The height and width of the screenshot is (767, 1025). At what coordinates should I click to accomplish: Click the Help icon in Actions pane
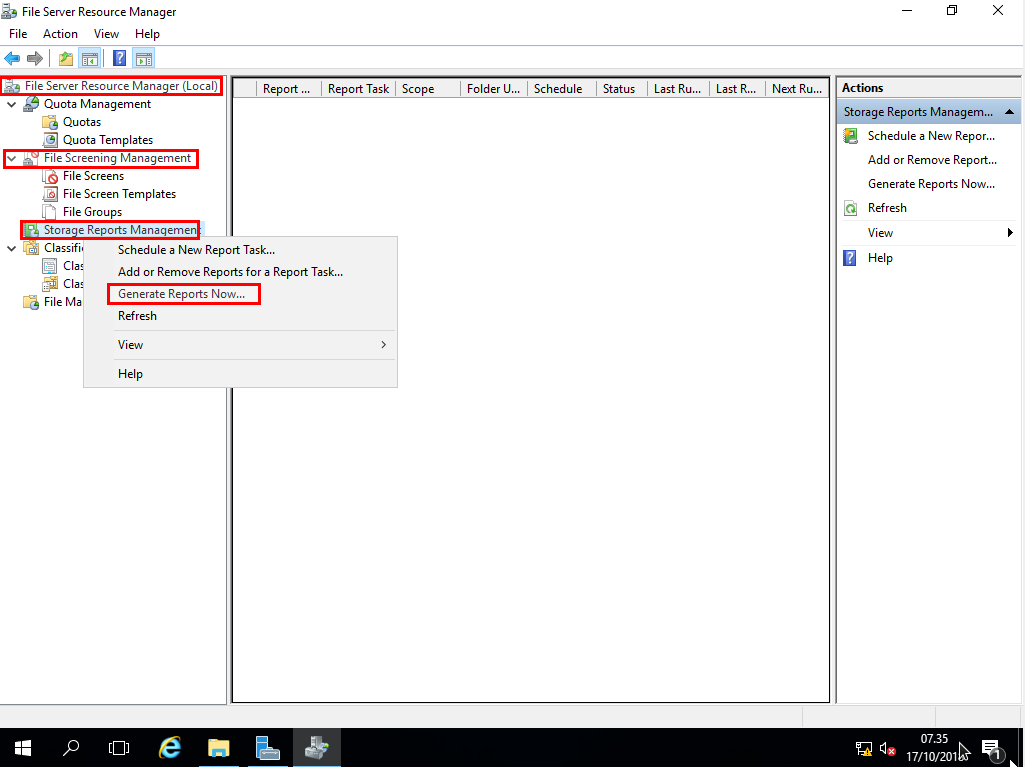click(850, 258)
